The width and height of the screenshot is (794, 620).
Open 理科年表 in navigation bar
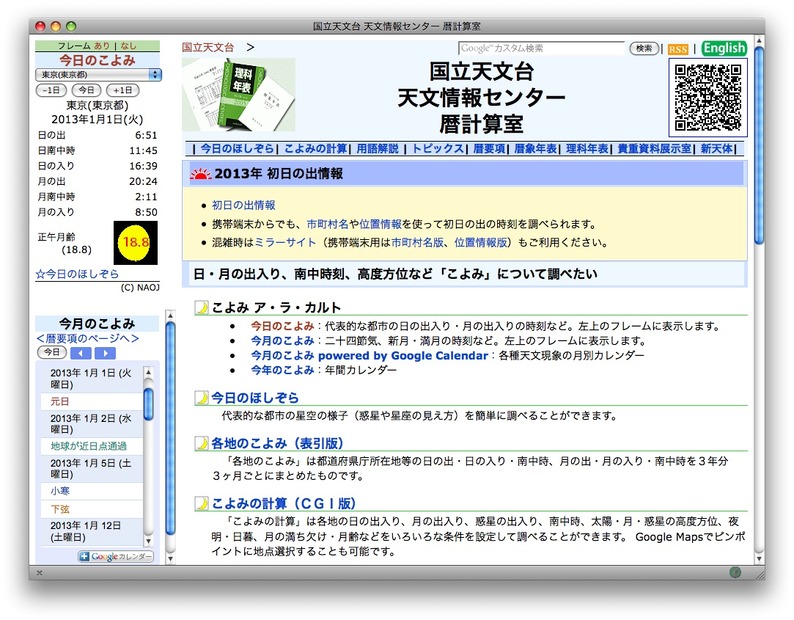(587, 148)
